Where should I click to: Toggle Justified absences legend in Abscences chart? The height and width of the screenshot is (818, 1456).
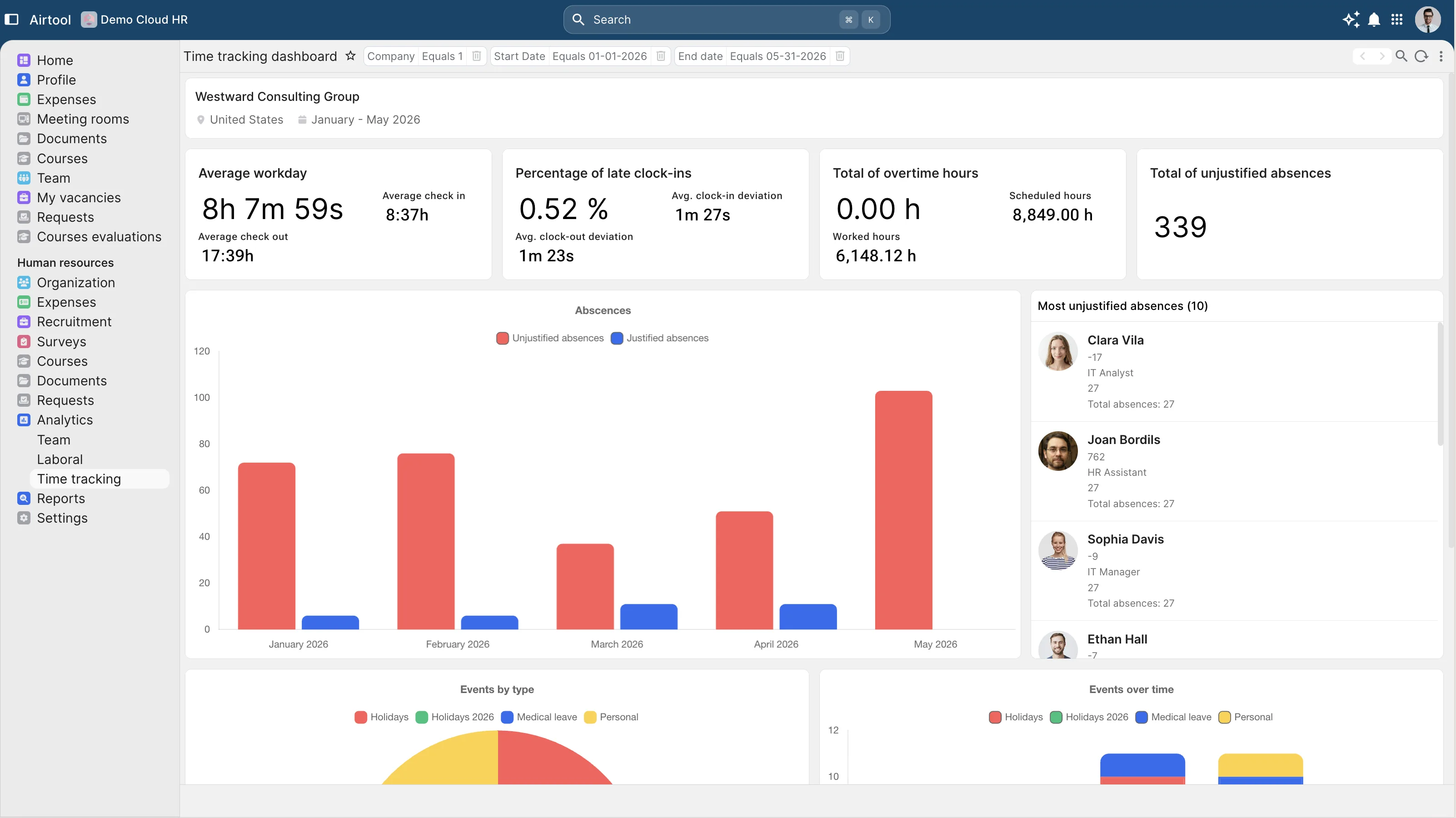coord(660,338)
